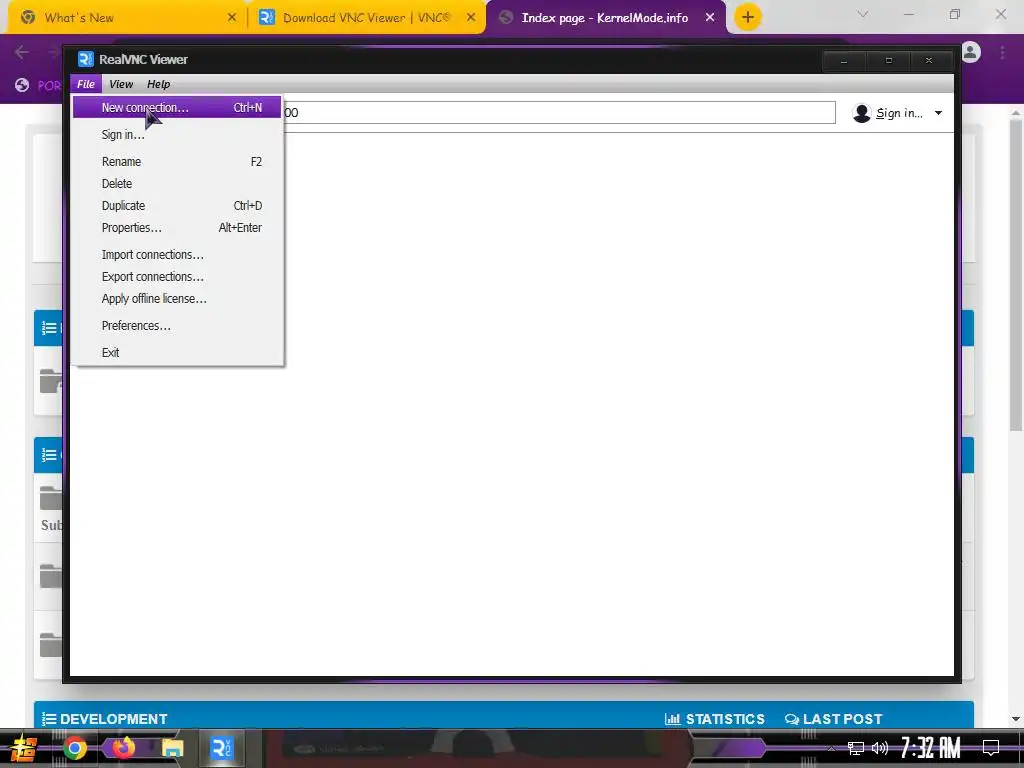This screenshot has width=1024, height=768.
Task: Maximize the RealVNC Viewer window
Action: click(x=888, y=61)
